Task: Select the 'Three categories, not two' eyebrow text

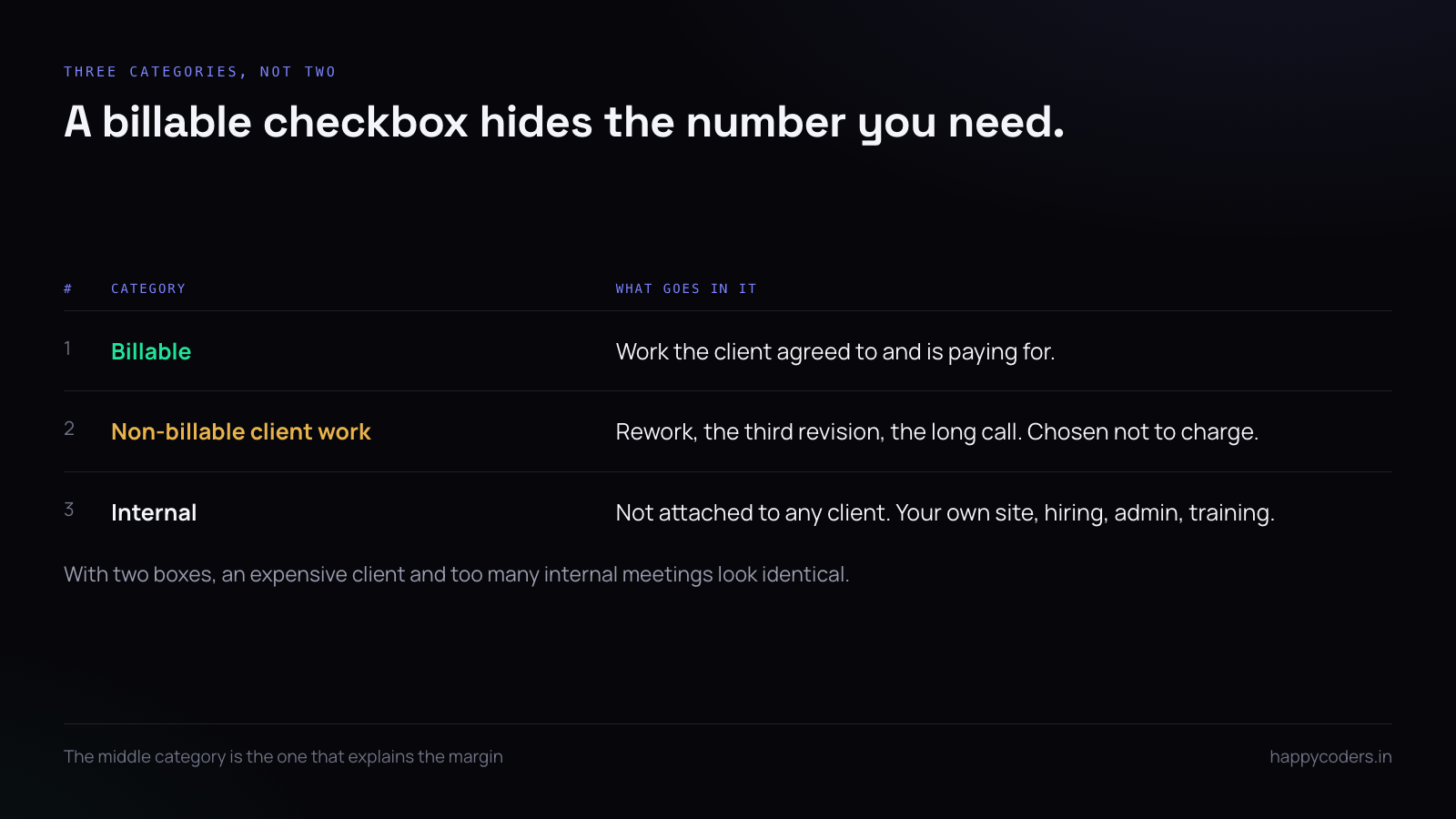Action: (x=200, y=72)
